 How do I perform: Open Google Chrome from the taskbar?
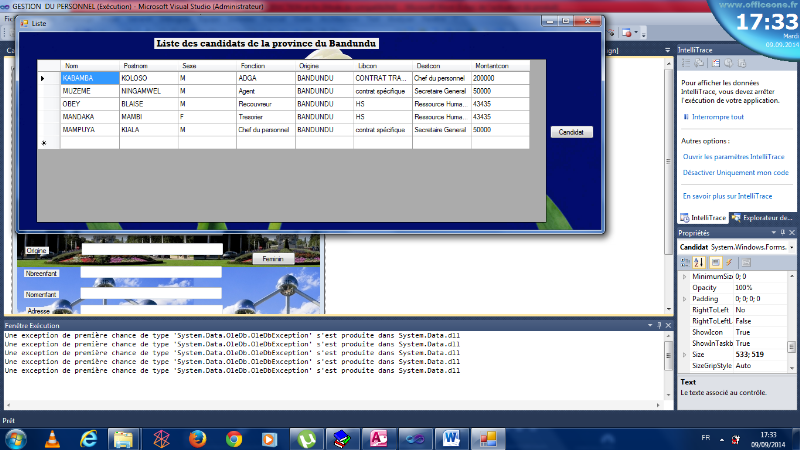tap(234, 439)
